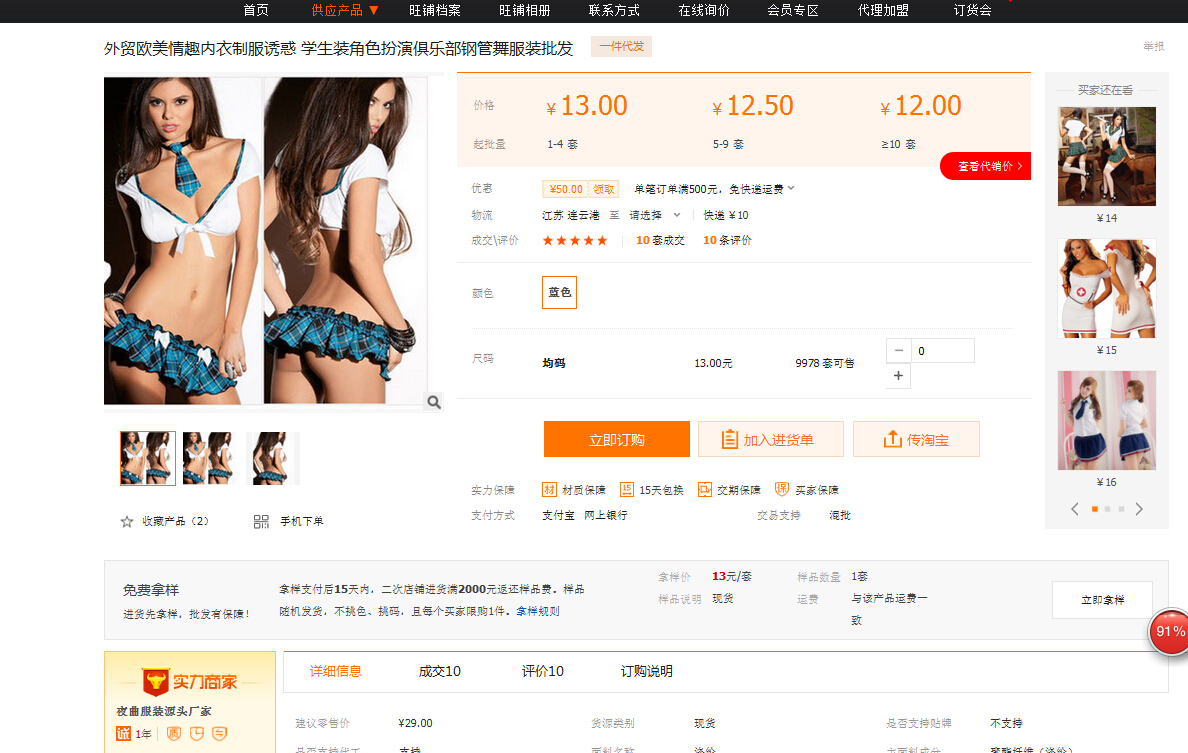This screenshot has height=753, width=1188.
Task: Expand the free shipping offer details arrow
Action: [x=791, y=188]
